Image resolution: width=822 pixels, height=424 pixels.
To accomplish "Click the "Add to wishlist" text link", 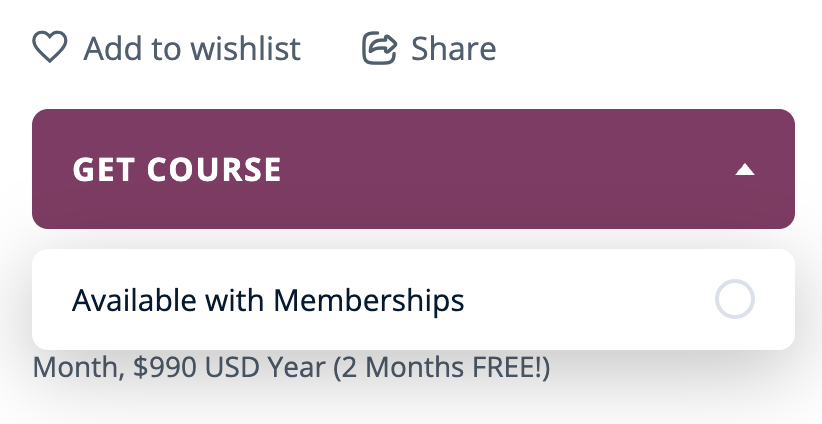I will click(x=192, y=48).
